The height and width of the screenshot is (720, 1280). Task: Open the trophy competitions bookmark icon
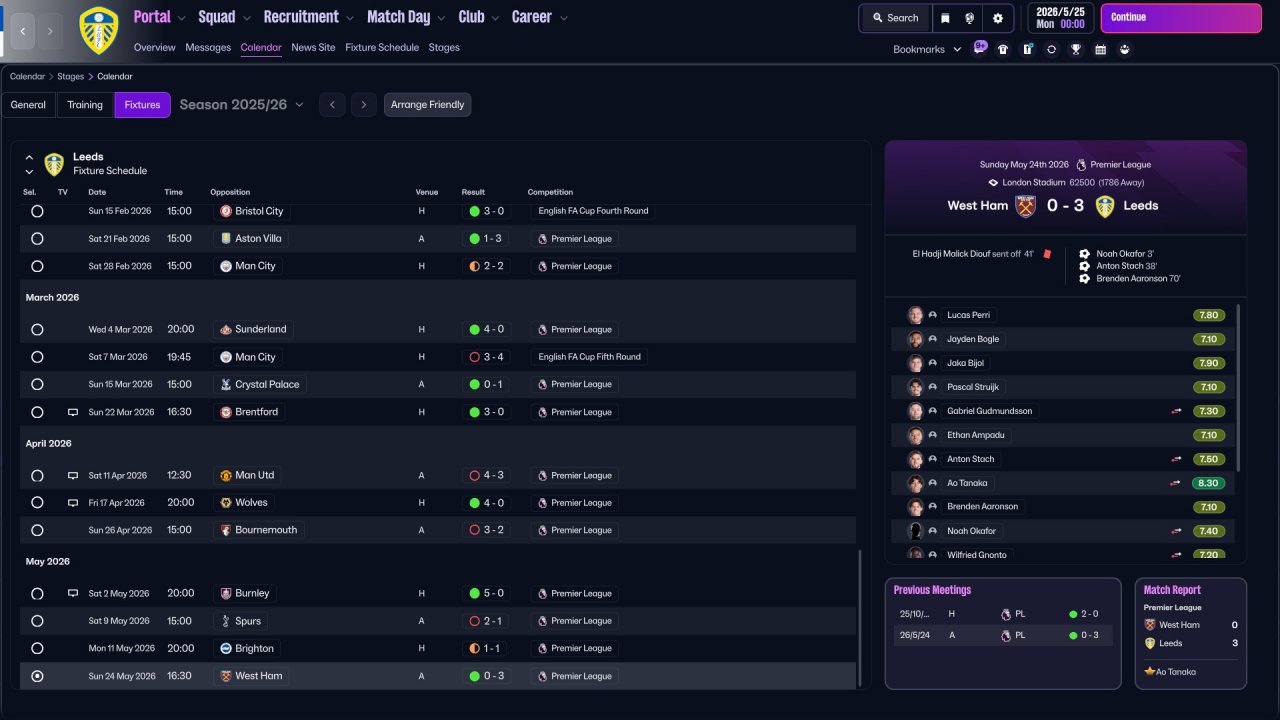[1076, 49]
